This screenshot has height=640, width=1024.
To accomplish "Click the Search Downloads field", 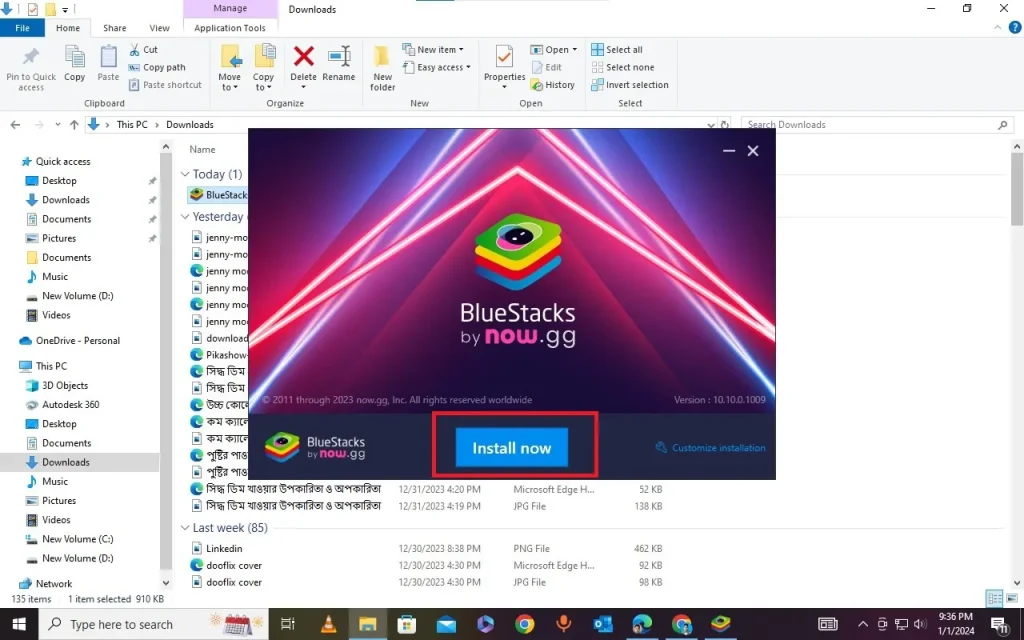I will pos(877,125).
